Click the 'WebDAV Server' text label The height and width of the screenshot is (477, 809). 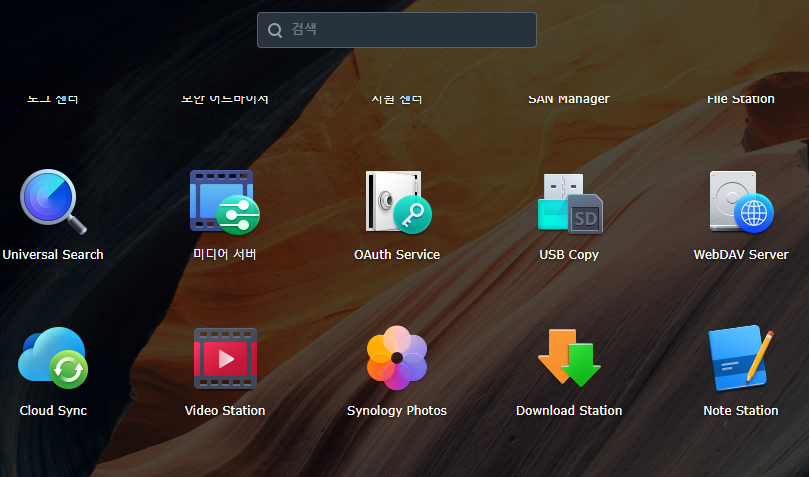click(x=741, y=254)
